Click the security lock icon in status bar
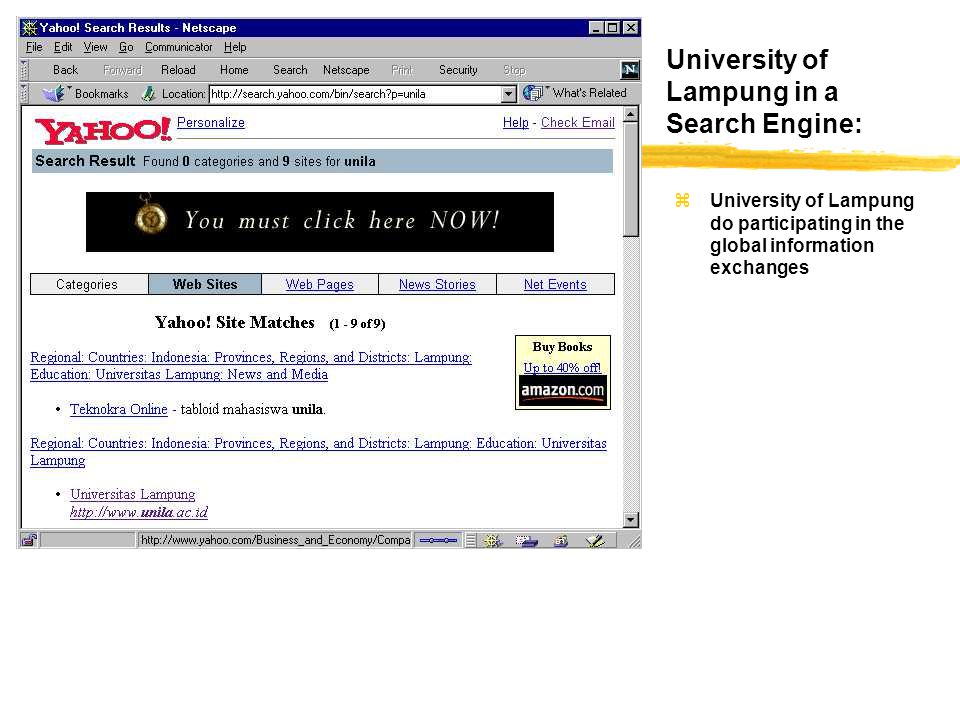This screenshot has height=720, width=960. 29,540
